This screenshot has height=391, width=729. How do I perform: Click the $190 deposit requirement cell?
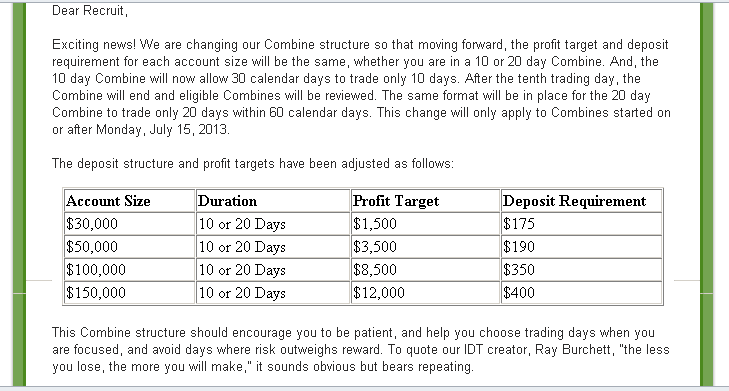click(x=581, y=247)
